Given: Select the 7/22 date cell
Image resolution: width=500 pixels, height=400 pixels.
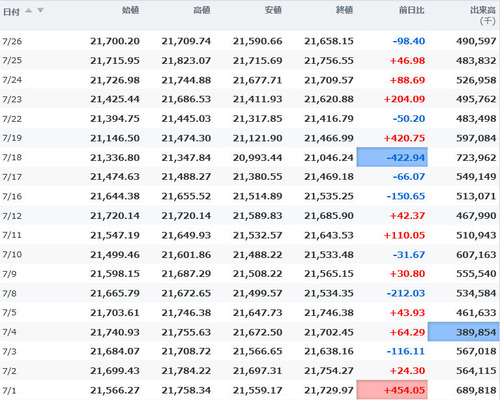Looking at the screenshot, I should pyautogui.click(x=12, y=119).
